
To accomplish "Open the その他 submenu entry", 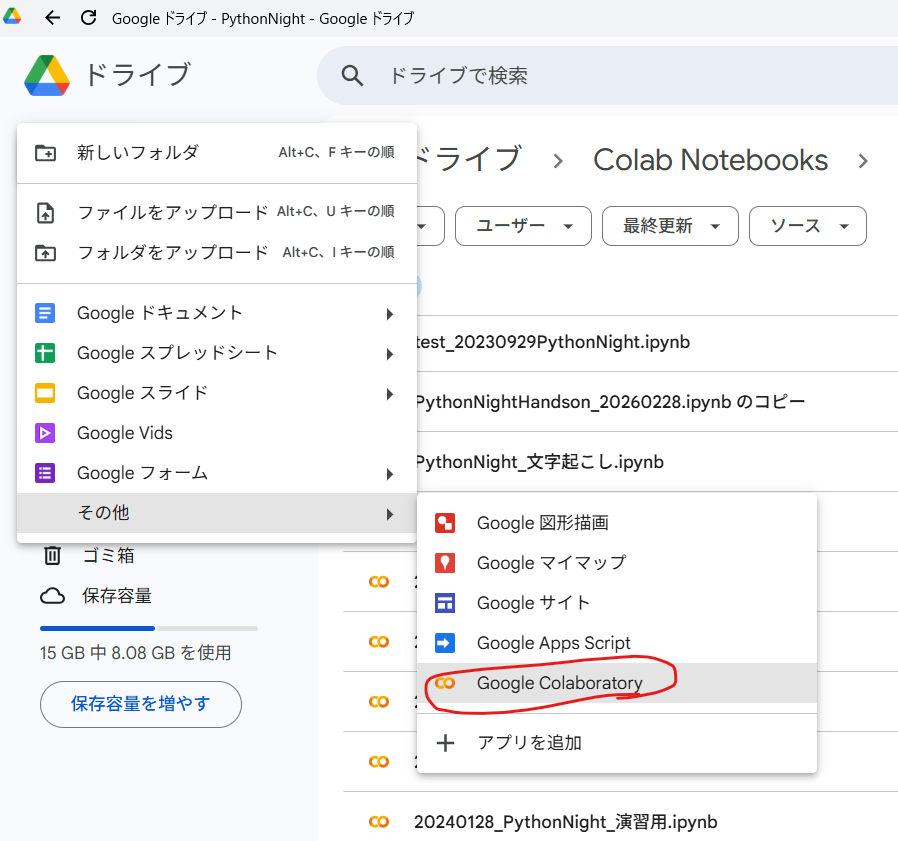I will pyautogui.click(x=216, y=513).
